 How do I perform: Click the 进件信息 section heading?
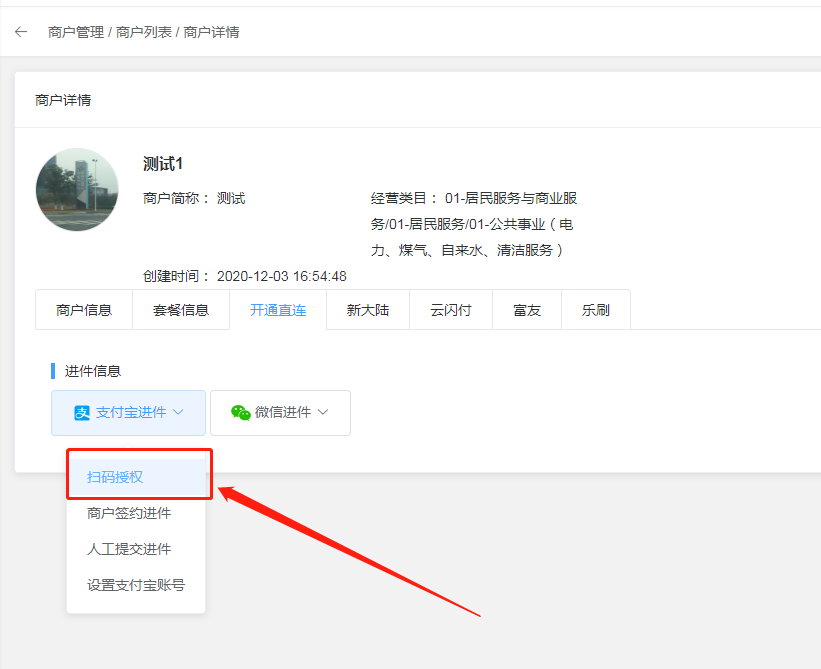[93, 371]
